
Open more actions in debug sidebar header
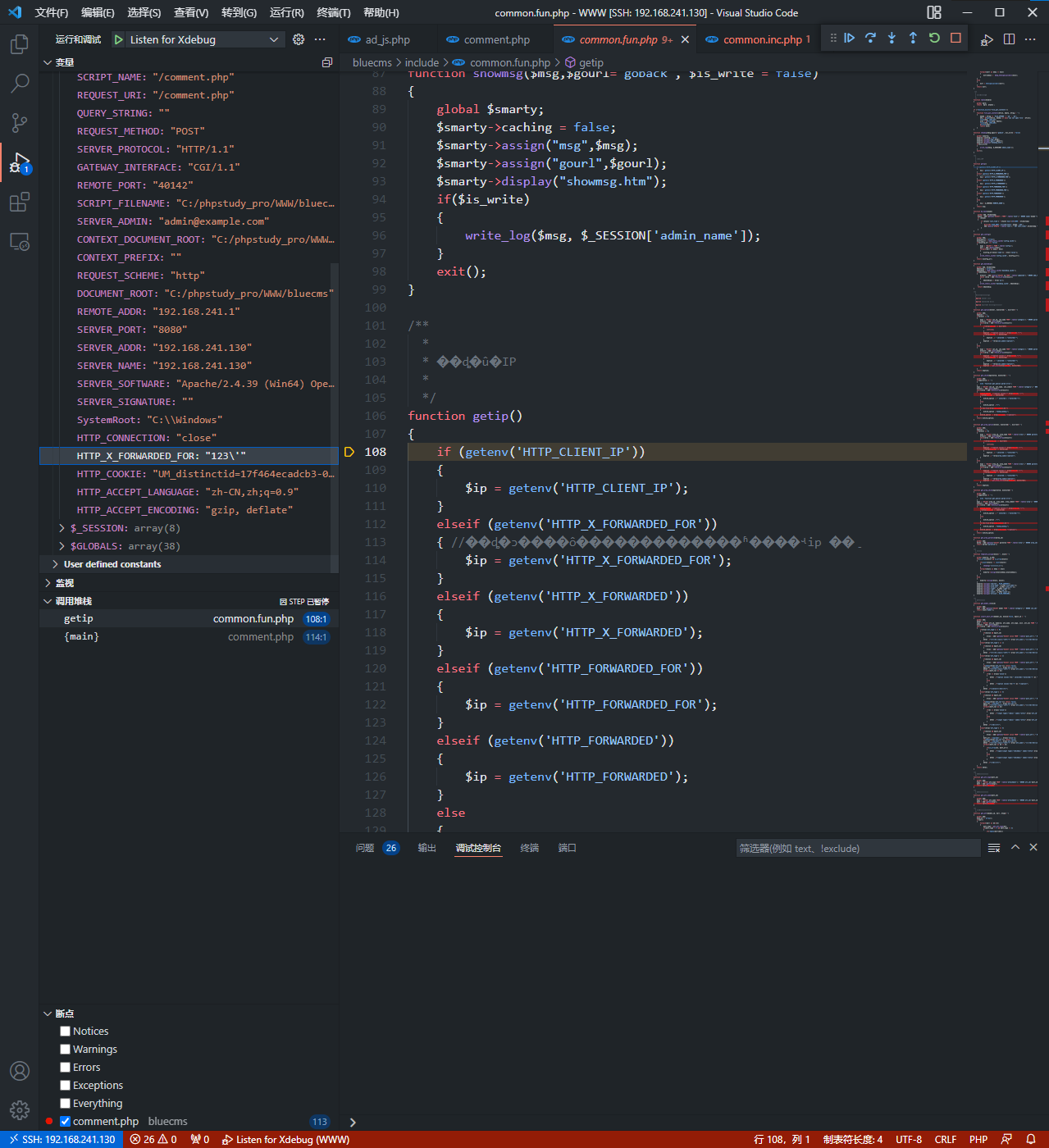pos(320,39)
